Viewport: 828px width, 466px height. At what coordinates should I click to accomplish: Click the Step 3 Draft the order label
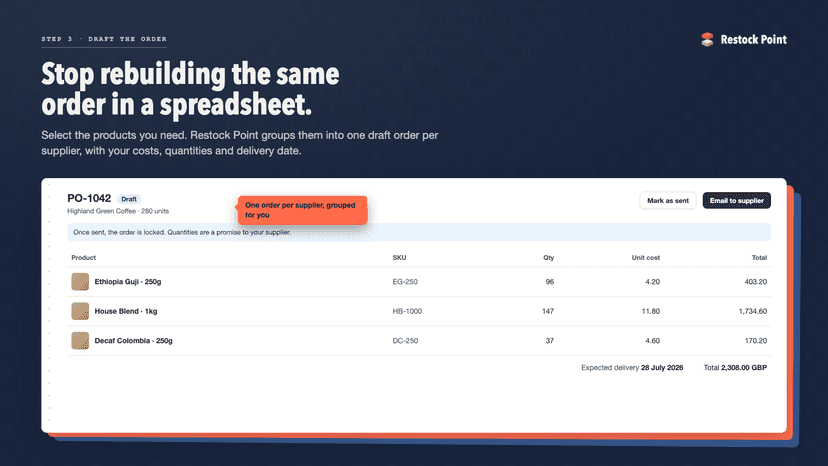pos(104,39)
